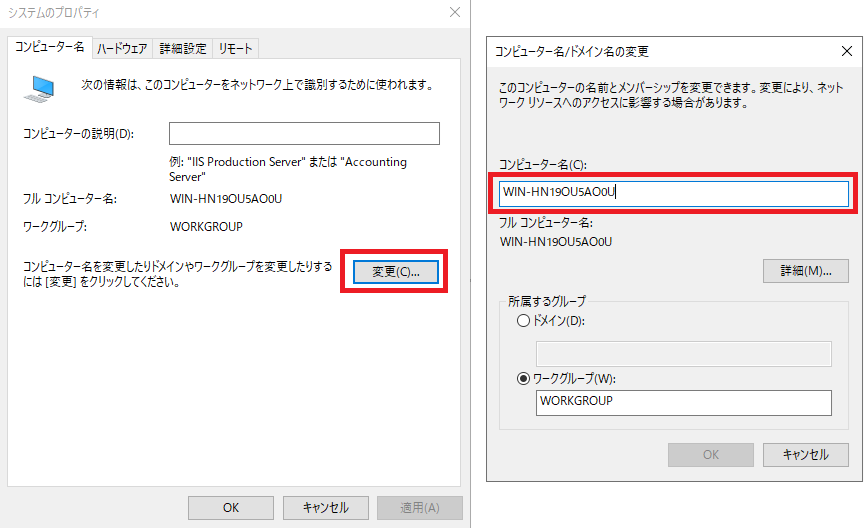The height and width of the screenshot is (530, 865).
Task: Click the 変更(C)... button
Action: (396, 272)
